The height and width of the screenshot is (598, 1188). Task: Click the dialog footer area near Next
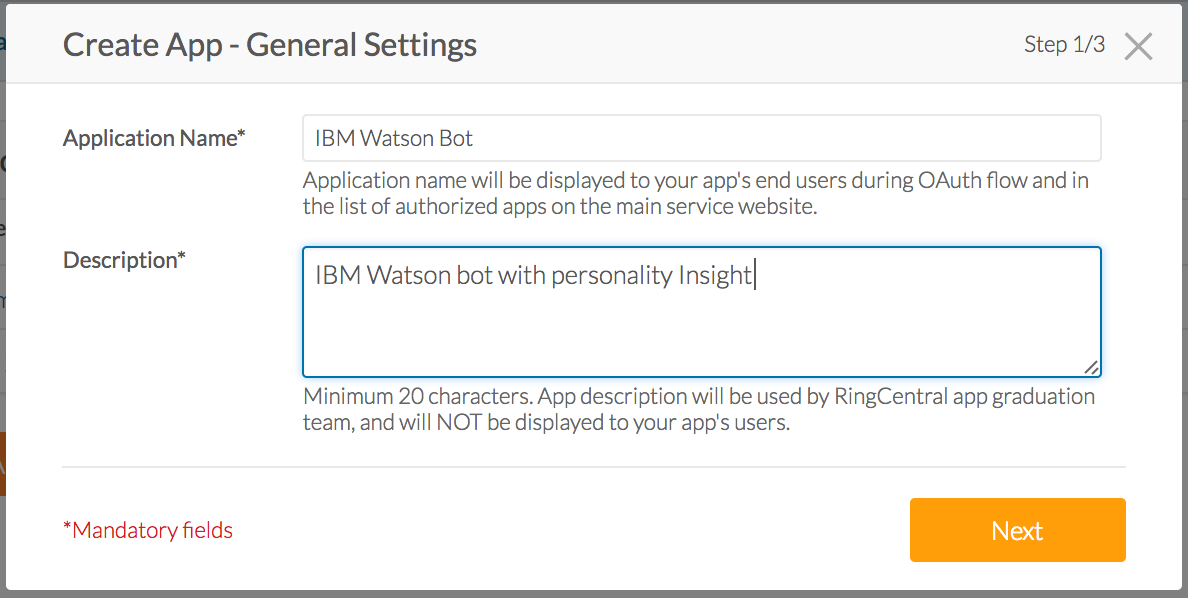coord(800,530)
